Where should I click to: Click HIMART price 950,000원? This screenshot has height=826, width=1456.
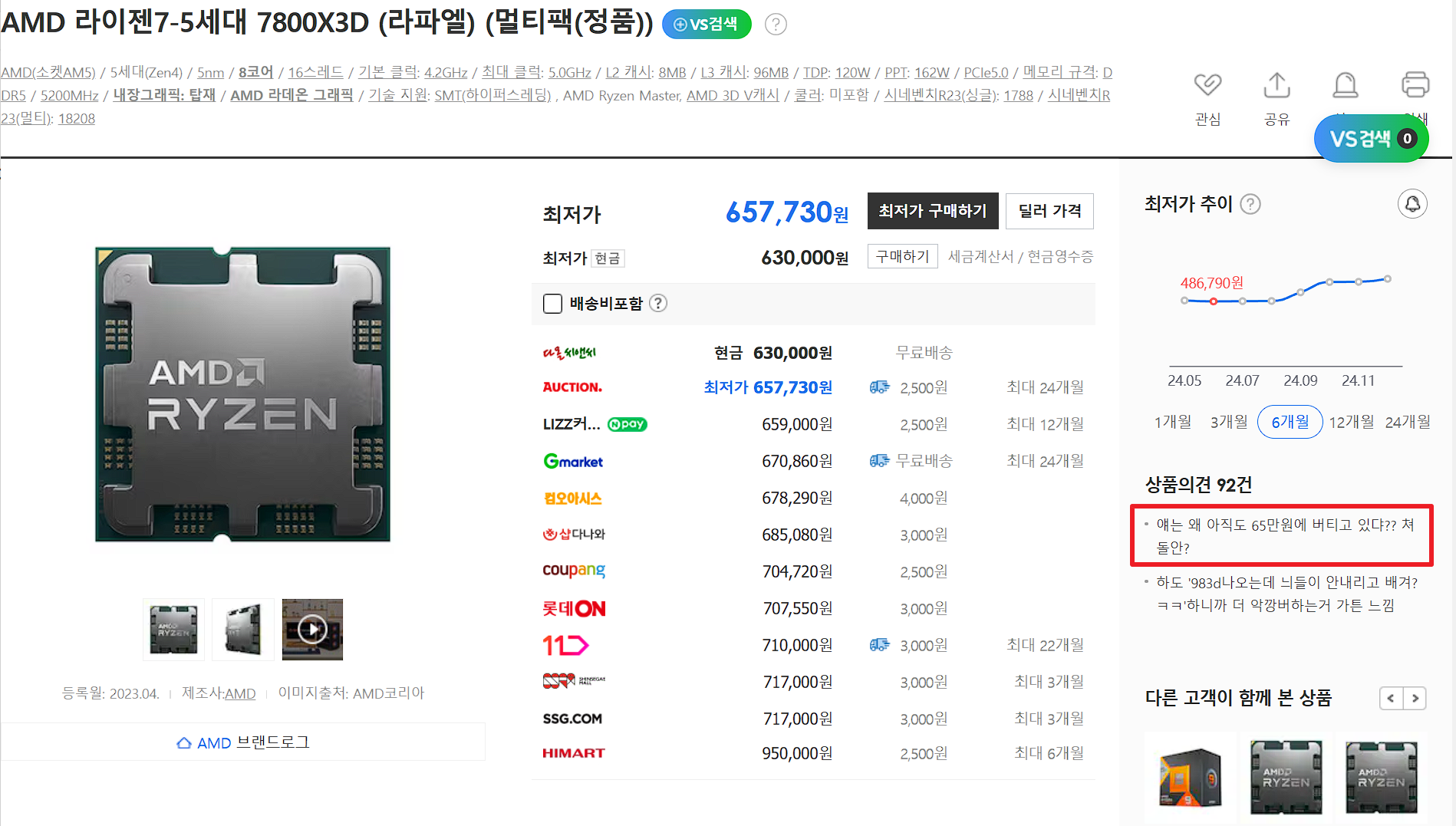pyautogui.click(x=797, y=753)
